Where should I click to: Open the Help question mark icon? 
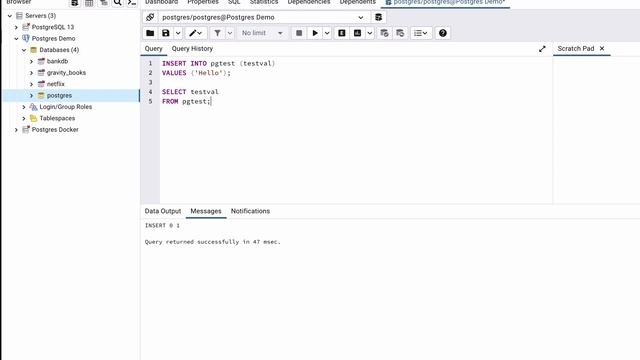(442, 33)
